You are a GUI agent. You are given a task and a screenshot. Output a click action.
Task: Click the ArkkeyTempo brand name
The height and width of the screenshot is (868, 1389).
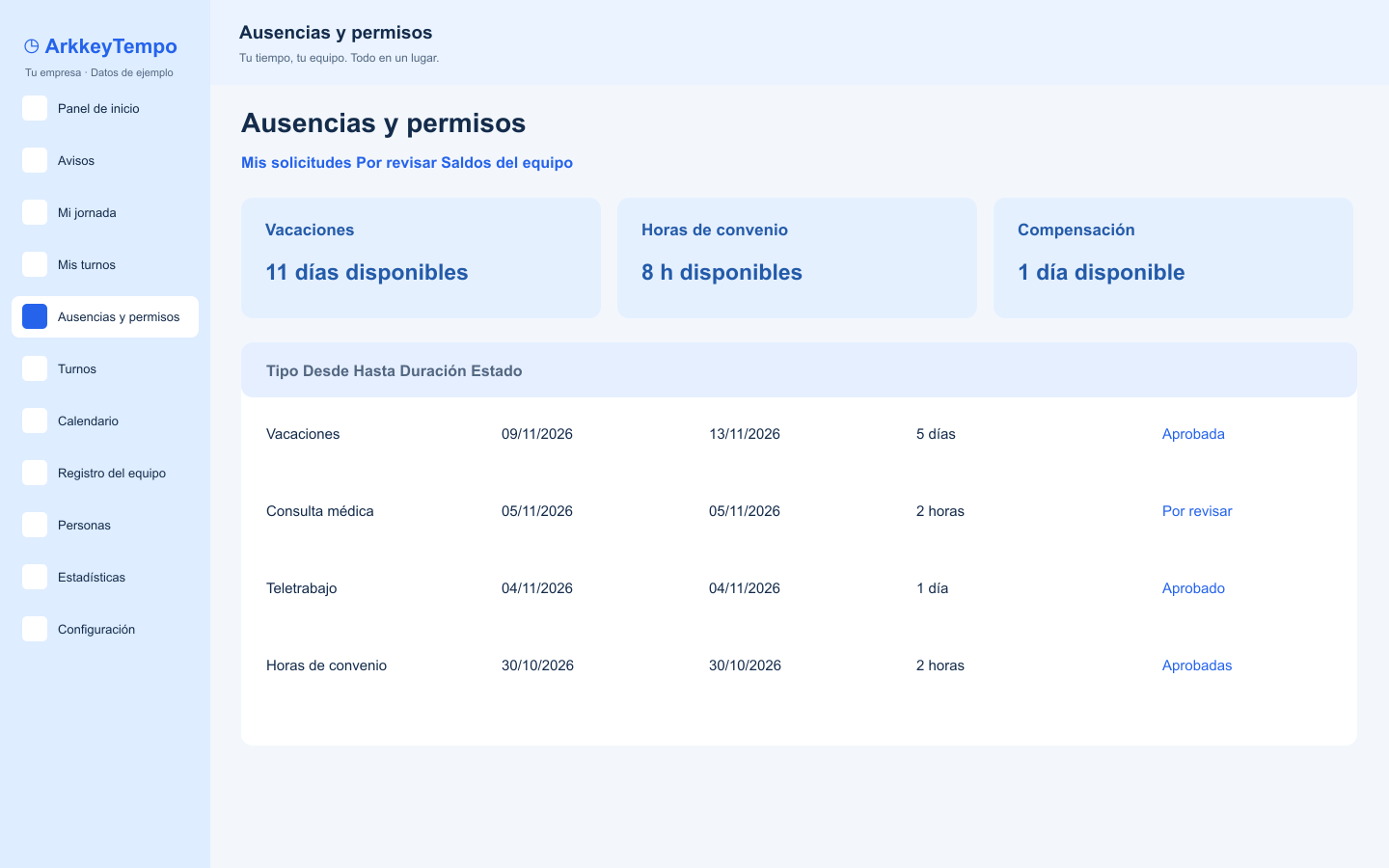coord(111,46)
